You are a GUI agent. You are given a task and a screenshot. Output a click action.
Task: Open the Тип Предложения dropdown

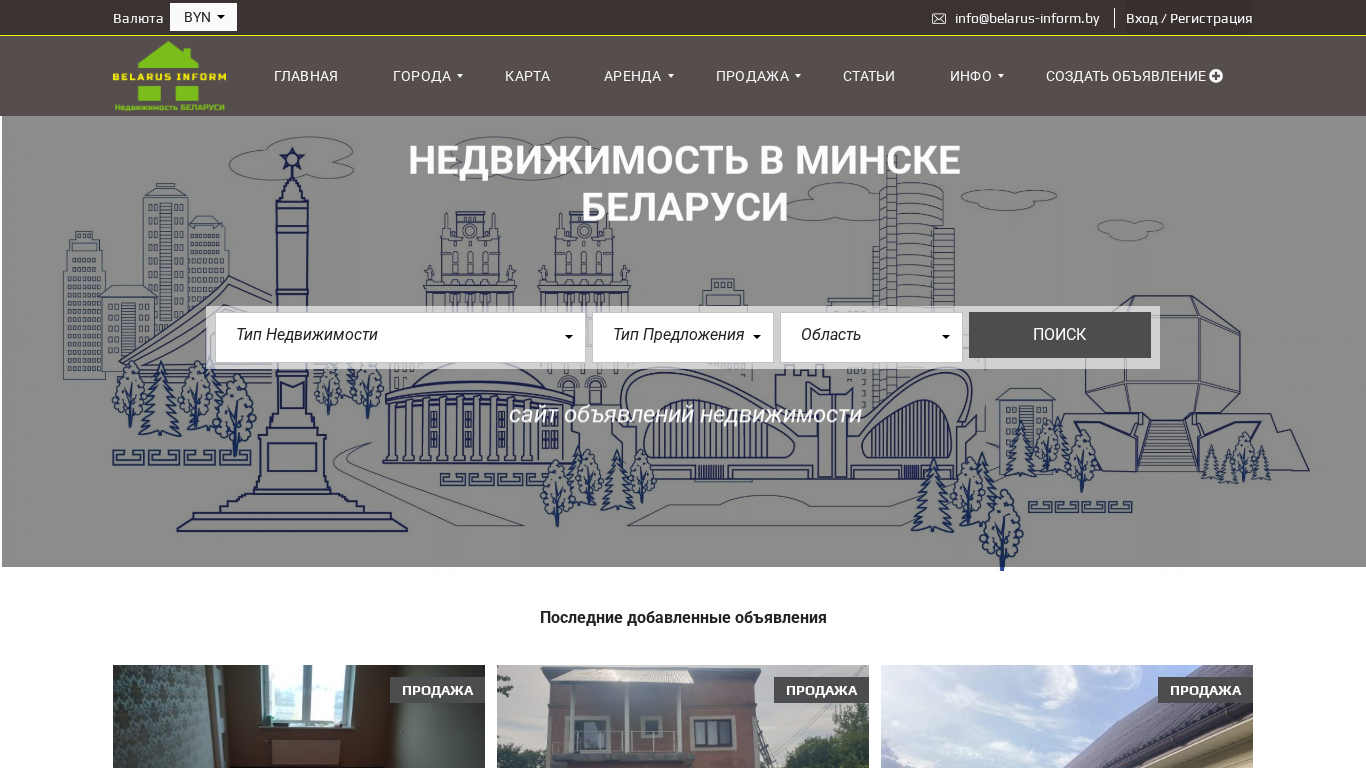683,337
